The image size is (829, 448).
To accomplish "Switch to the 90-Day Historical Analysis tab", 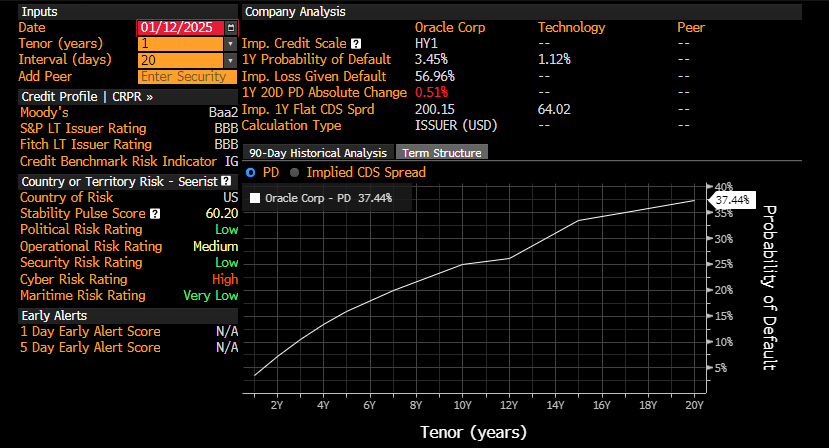I will click(x=318, y=153).
